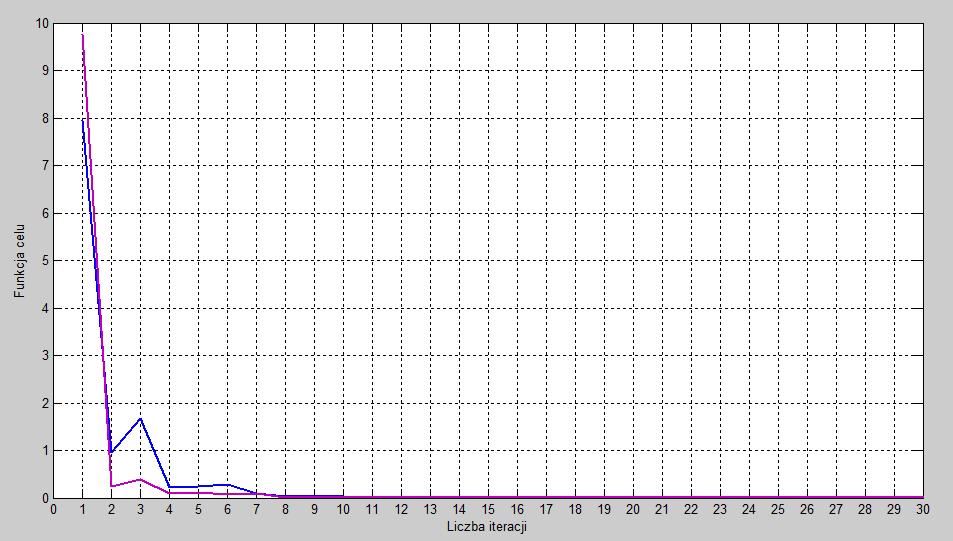Click iteration number 16 on horizontal axis
The height and width of the screenshot is (541, 953).
point(517,510)
